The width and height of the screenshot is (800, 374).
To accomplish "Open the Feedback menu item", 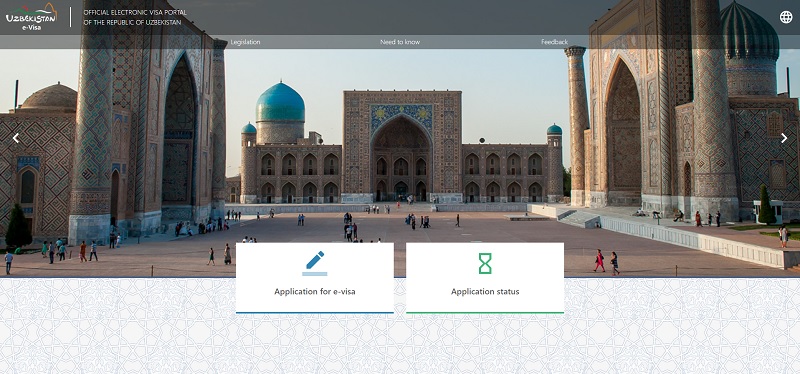I will coord(555,42).
